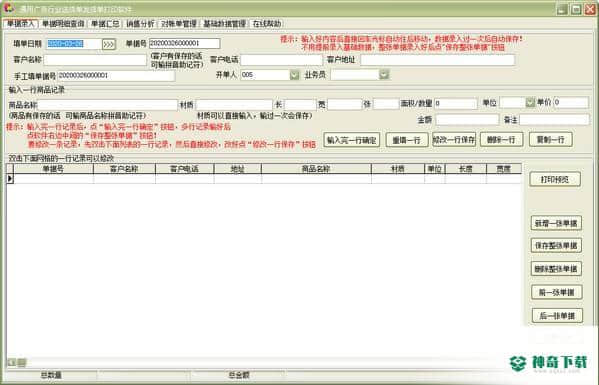Select the row indicator arrow in grid
The height and width of the screenshot is (385, 599).
coord(10,178)
